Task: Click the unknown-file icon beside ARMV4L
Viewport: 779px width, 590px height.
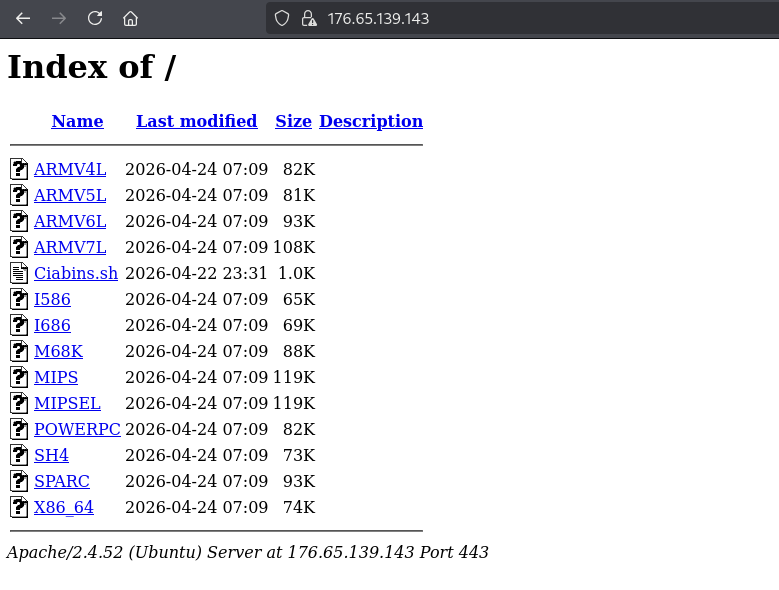Action: [x=19, y=169]
